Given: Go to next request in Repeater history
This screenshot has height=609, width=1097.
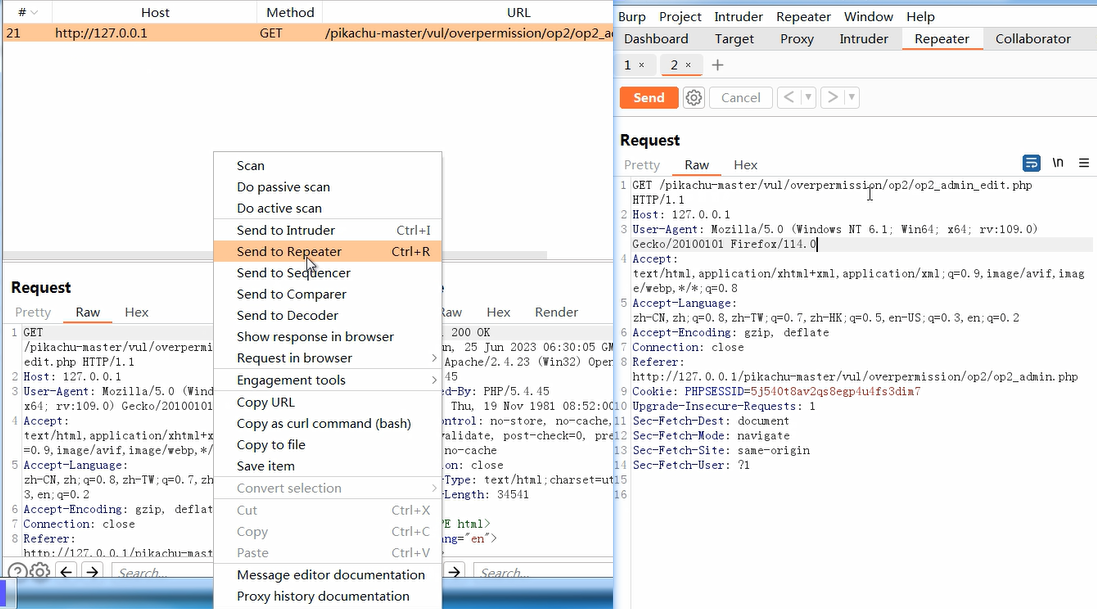Looking at the screenshot, I should click(x=832, y=97).
